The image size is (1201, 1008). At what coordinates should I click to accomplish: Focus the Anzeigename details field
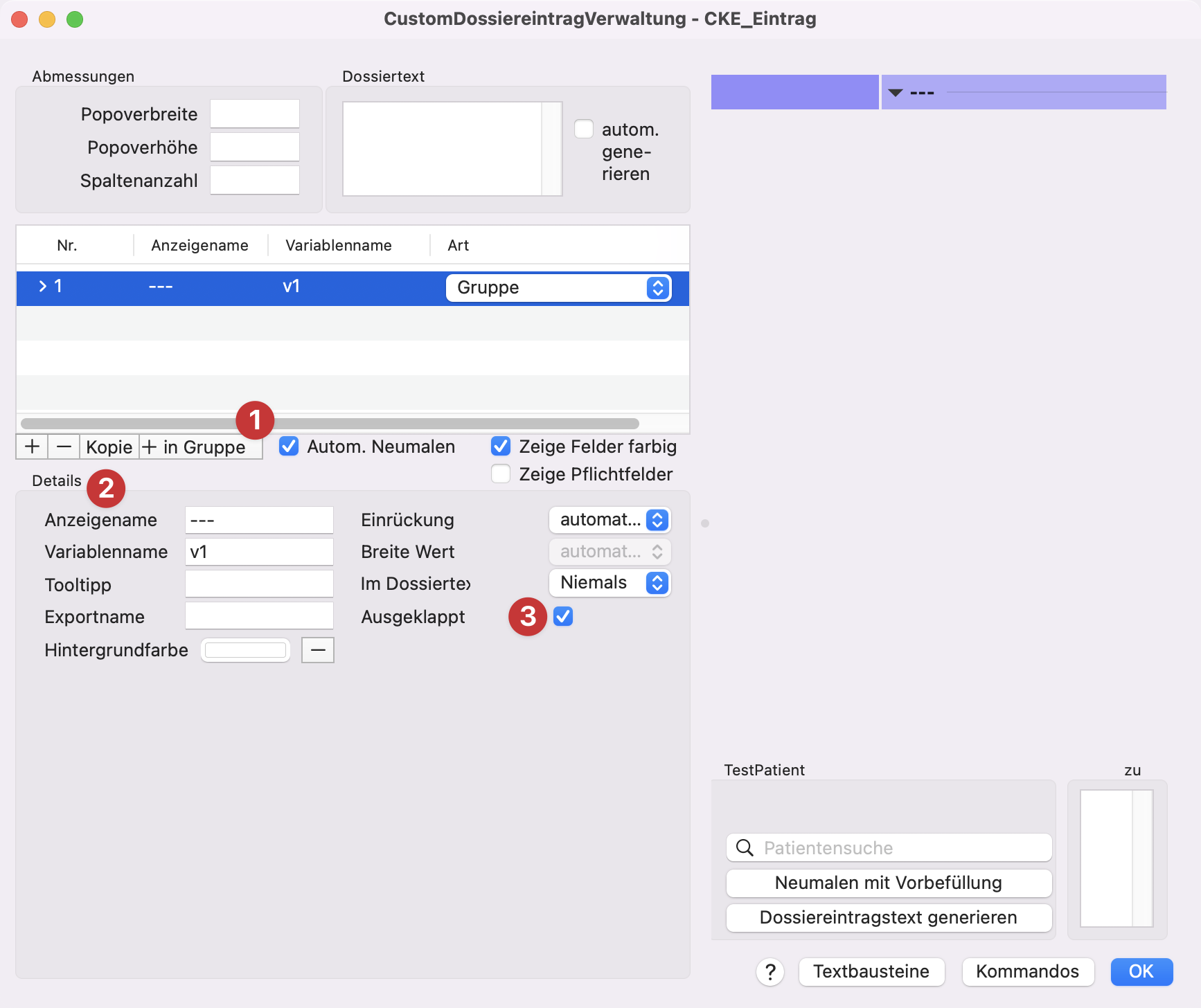[x=259, y=520]
